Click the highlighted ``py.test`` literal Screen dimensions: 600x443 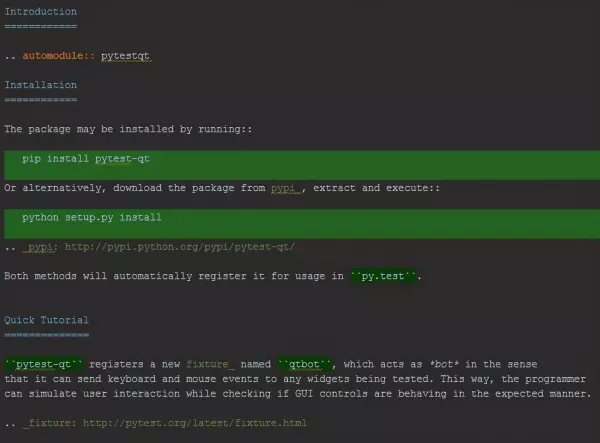pyautogui.click(x=383, y=276)
